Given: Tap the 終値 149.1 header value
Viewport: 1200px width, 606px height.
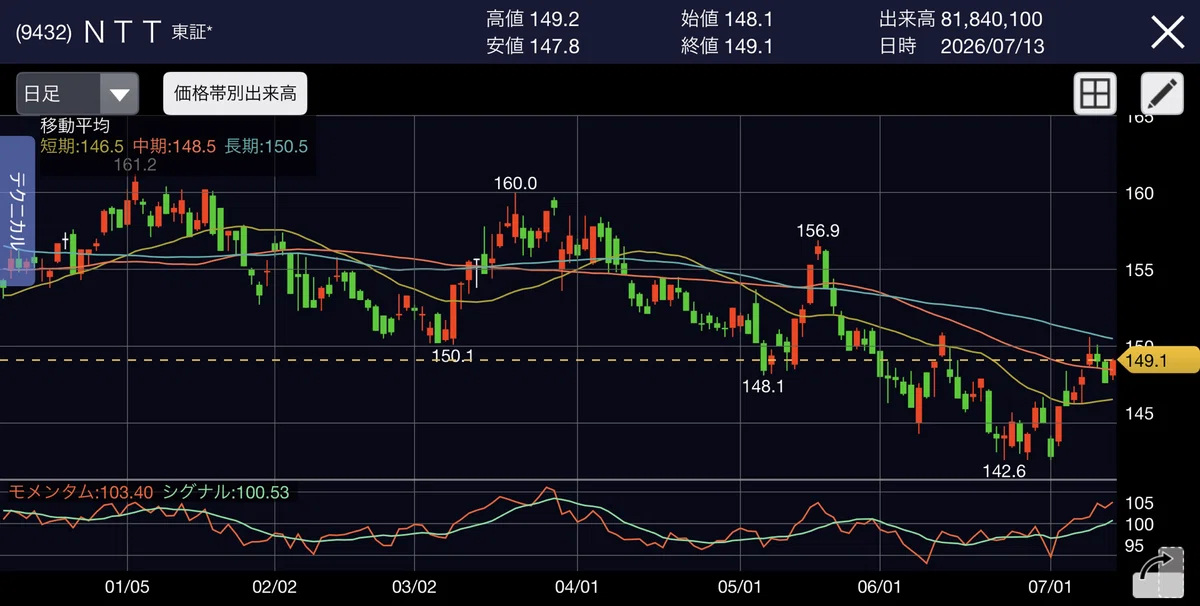Looking at the screenshot, I should [725, 46].
